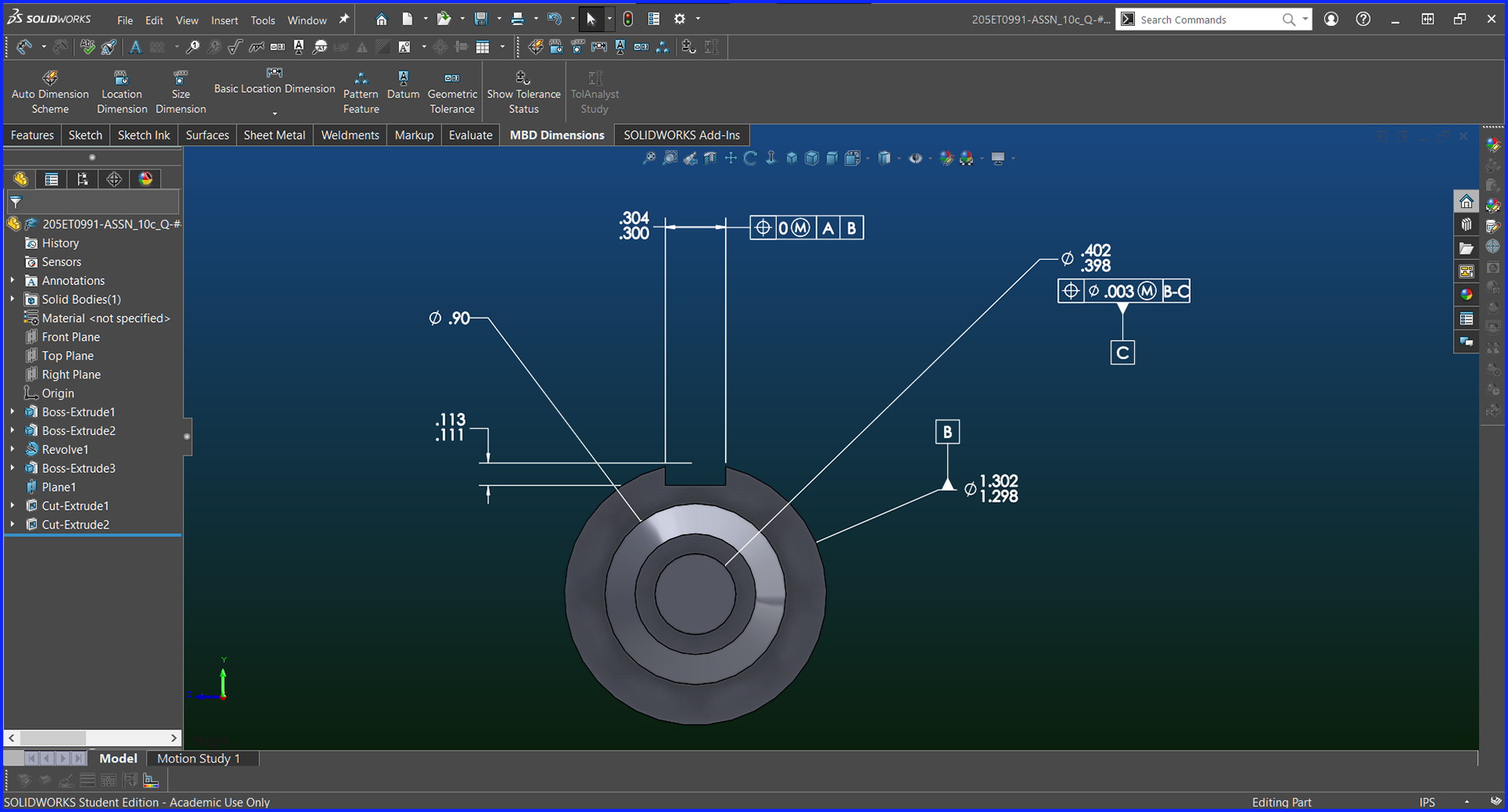Open Geometric Tolerance tool

[452, 93]
